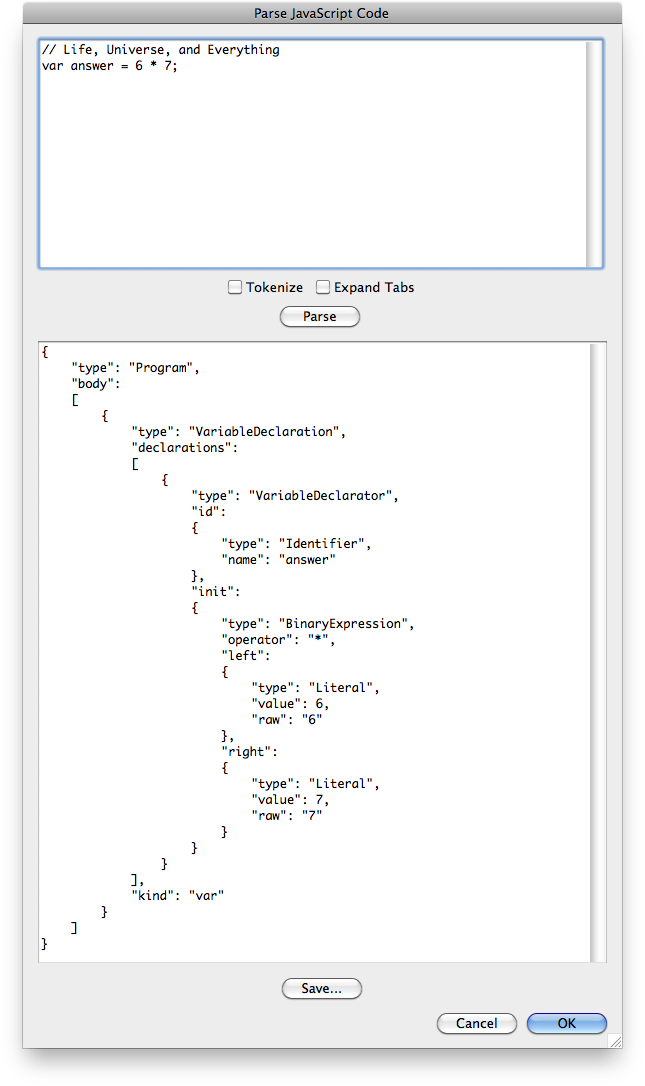The height and width of the screenshot is (1086, 645).
Task: Cancel the Parse JavaScript Code dialog
Action: pos(476,1023)
